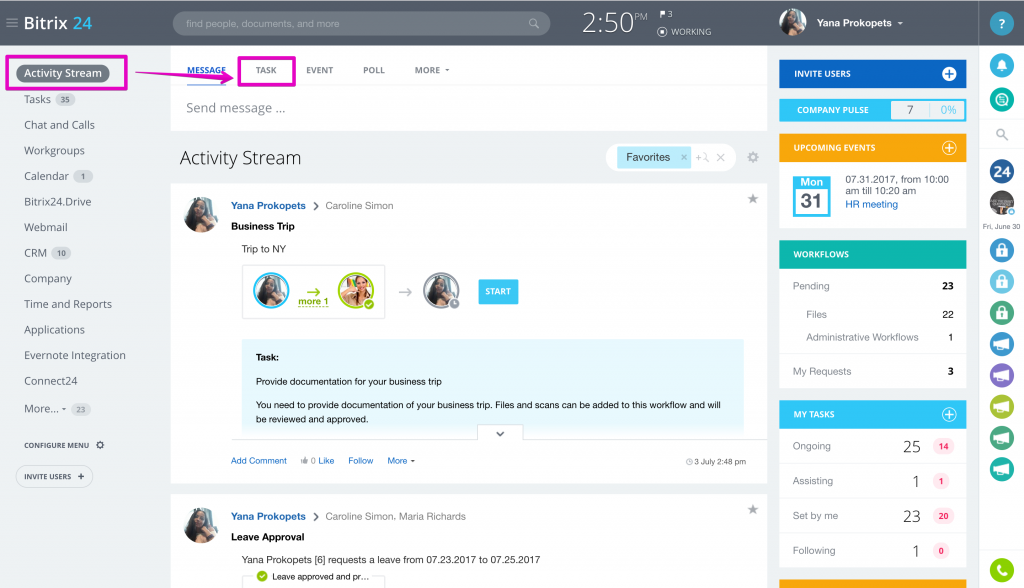Open the dark blue lock icon in sidebar
This screenshot has height=588, width=1024.
pyautogui.click(x=1001, y=250)
